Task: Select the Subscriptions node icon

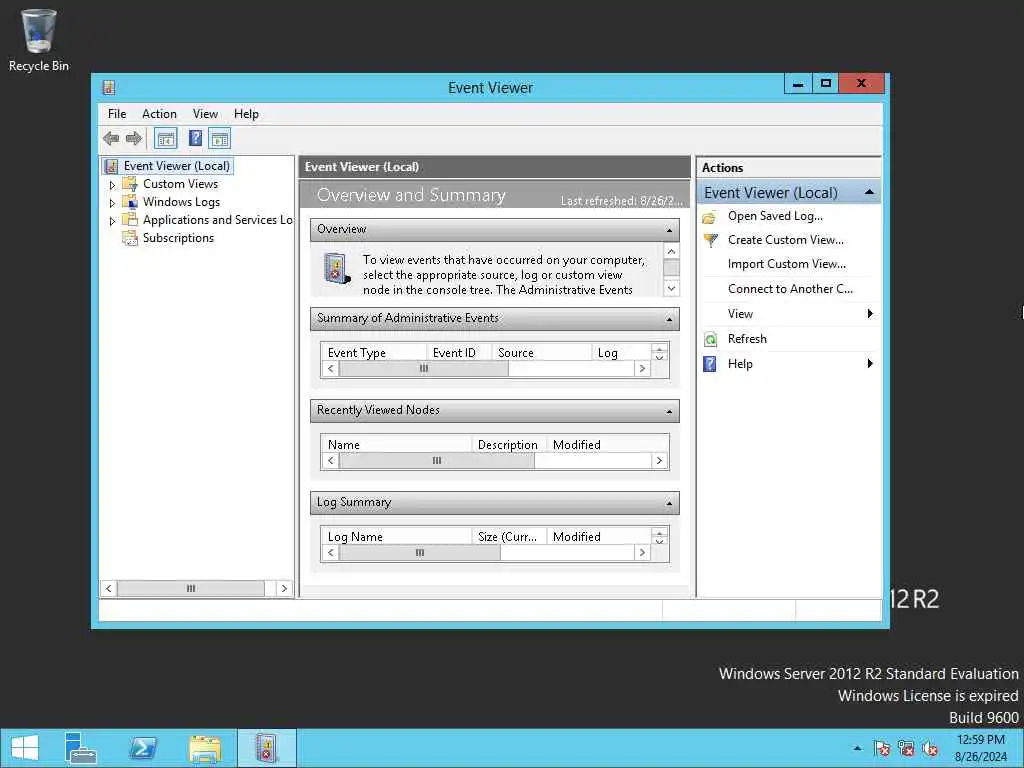Action: [130, 238]
